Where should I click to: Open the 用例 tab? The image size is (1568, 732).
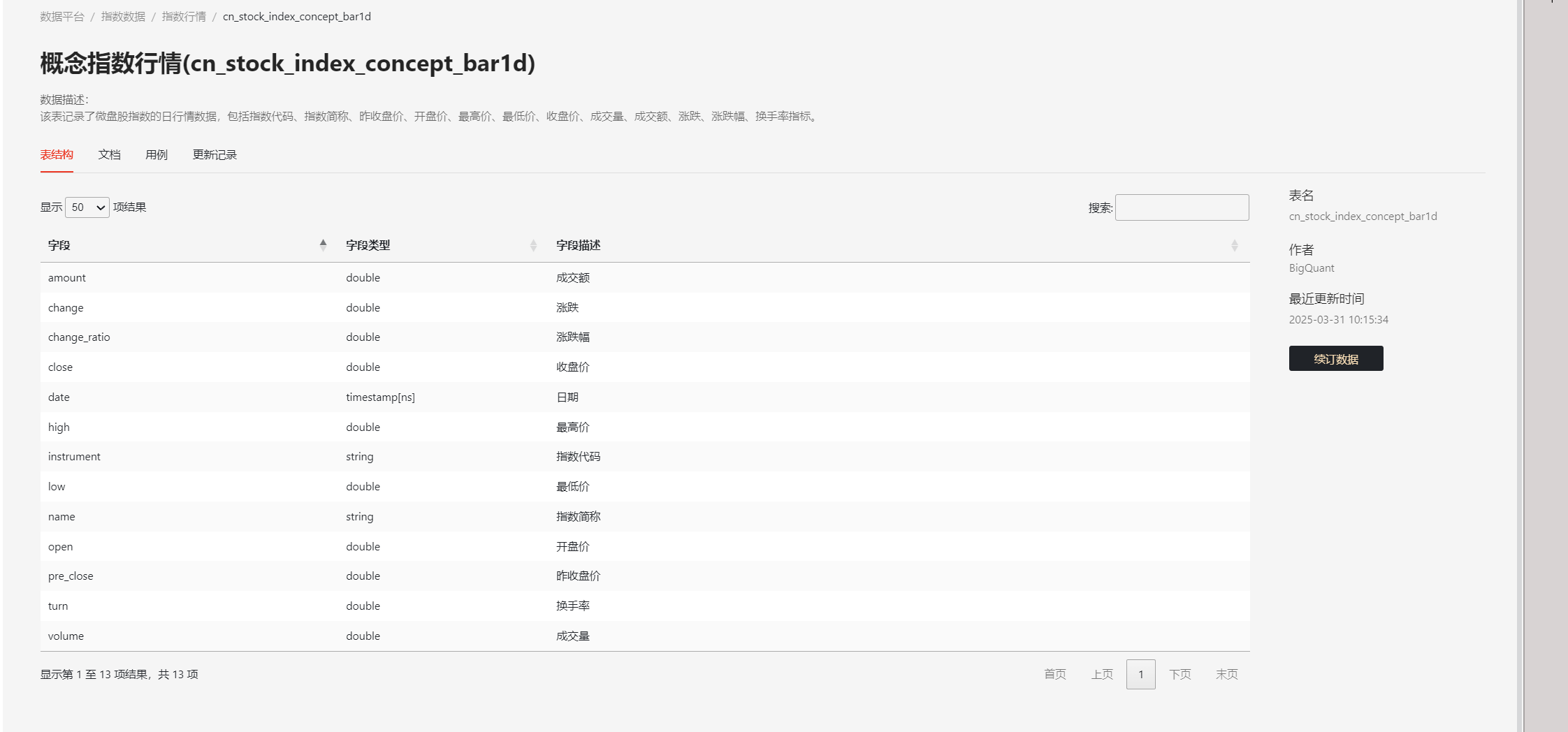tap(157, 154)
